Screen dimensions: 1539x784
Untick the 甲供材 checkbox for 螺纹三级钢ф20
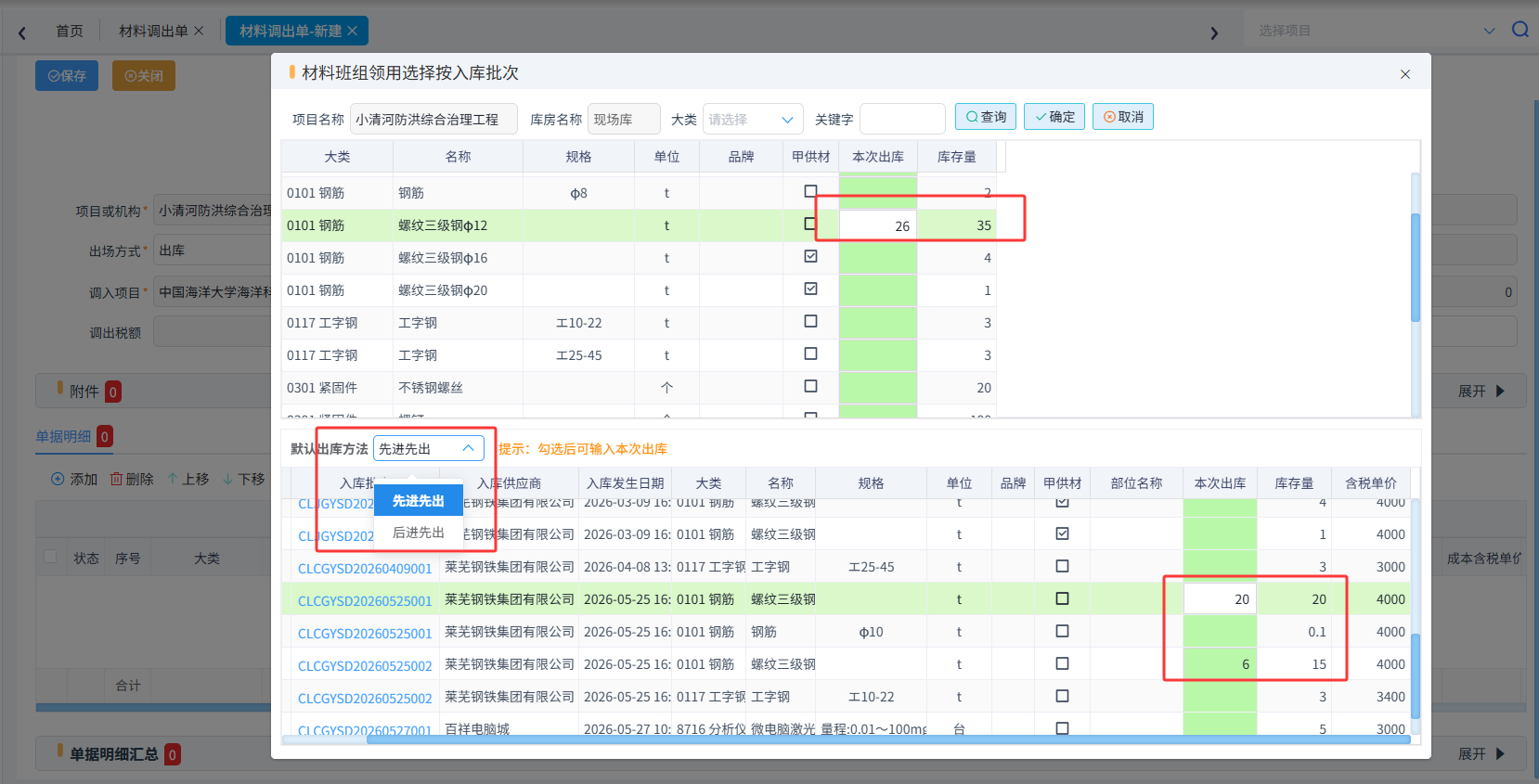pyautogui.click(x=810, y=289)
